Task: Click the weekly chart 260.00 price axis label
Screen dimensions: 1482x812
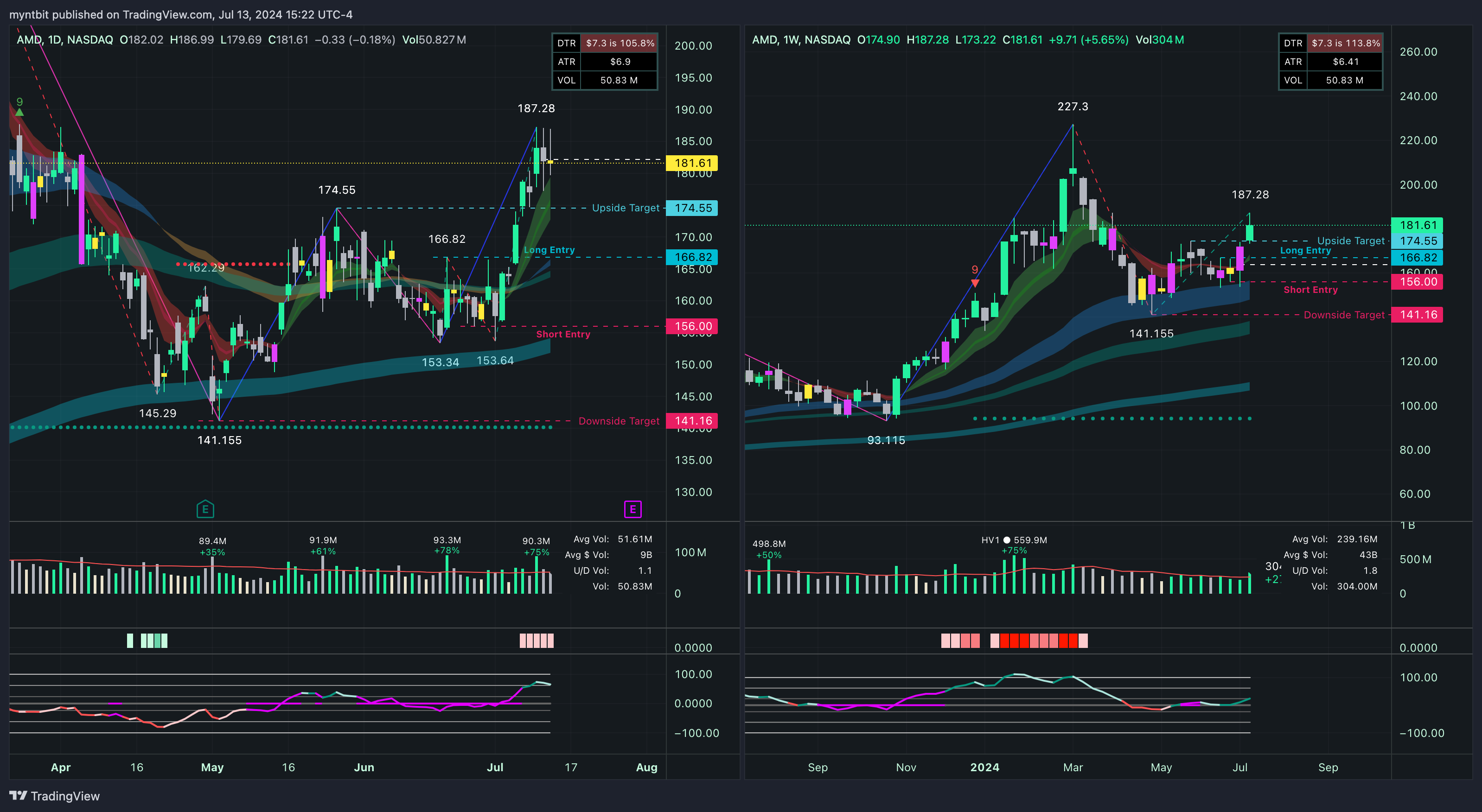Action: (x=1418, y=52)
